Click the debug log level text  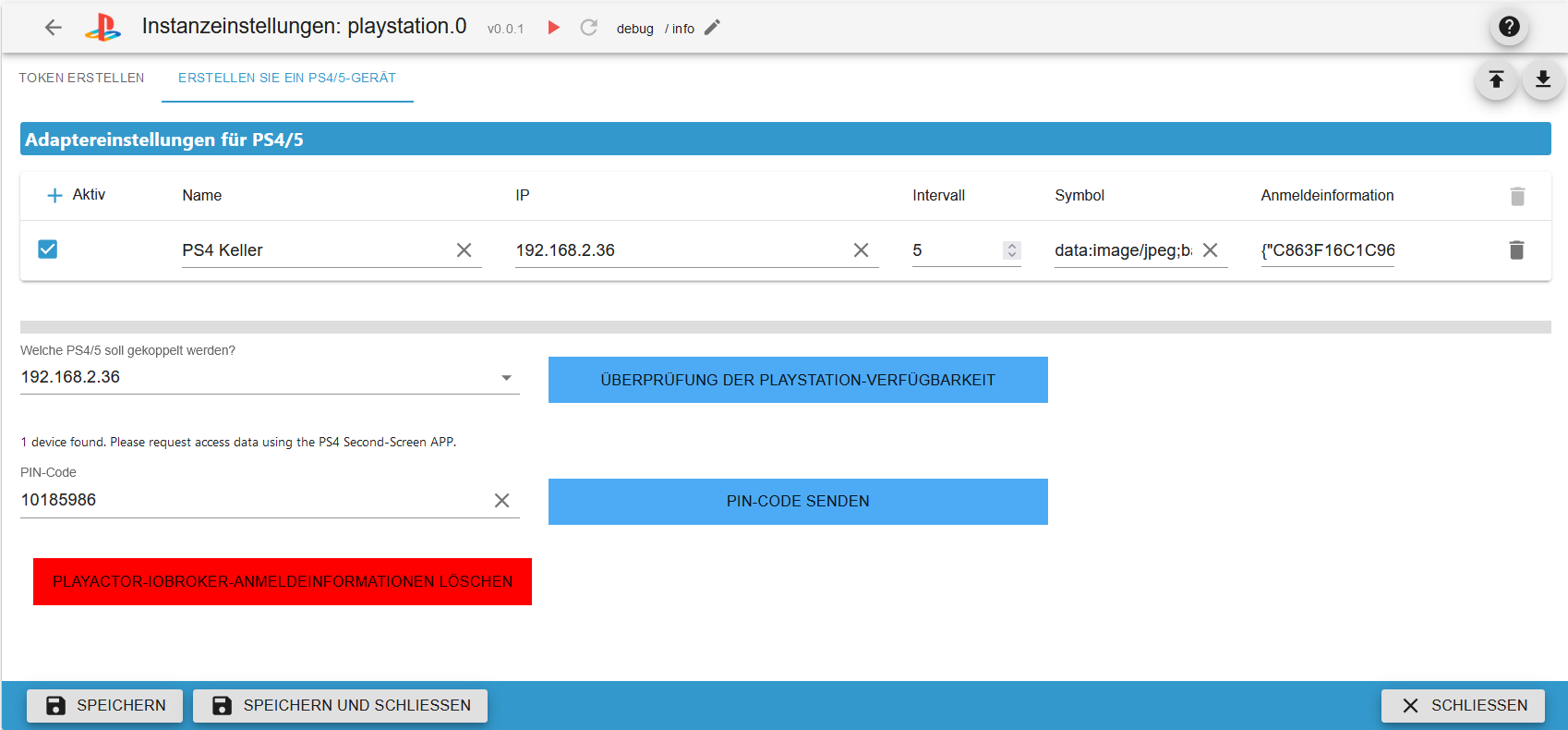click(635, 29)
